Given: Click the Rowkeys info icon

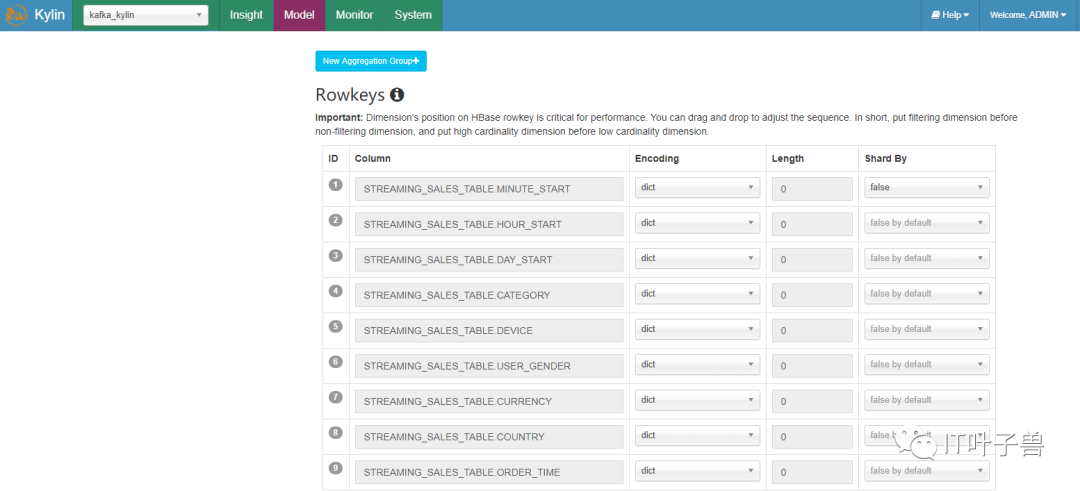Looking at the screenshot, I should [397, 95].
